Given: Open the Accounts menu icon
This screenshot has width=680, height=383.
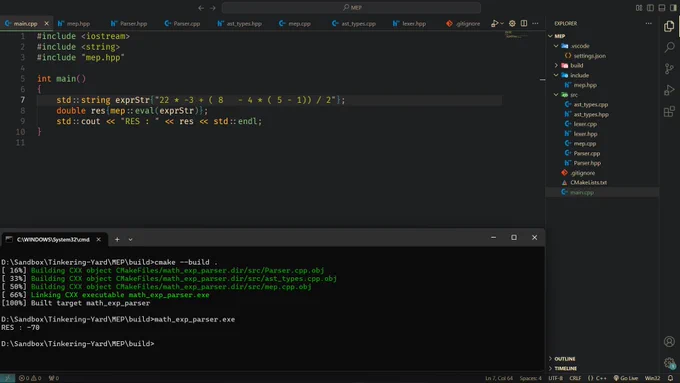Looking at the screenshot, I should pyautogui.click(x=669, y=341).
